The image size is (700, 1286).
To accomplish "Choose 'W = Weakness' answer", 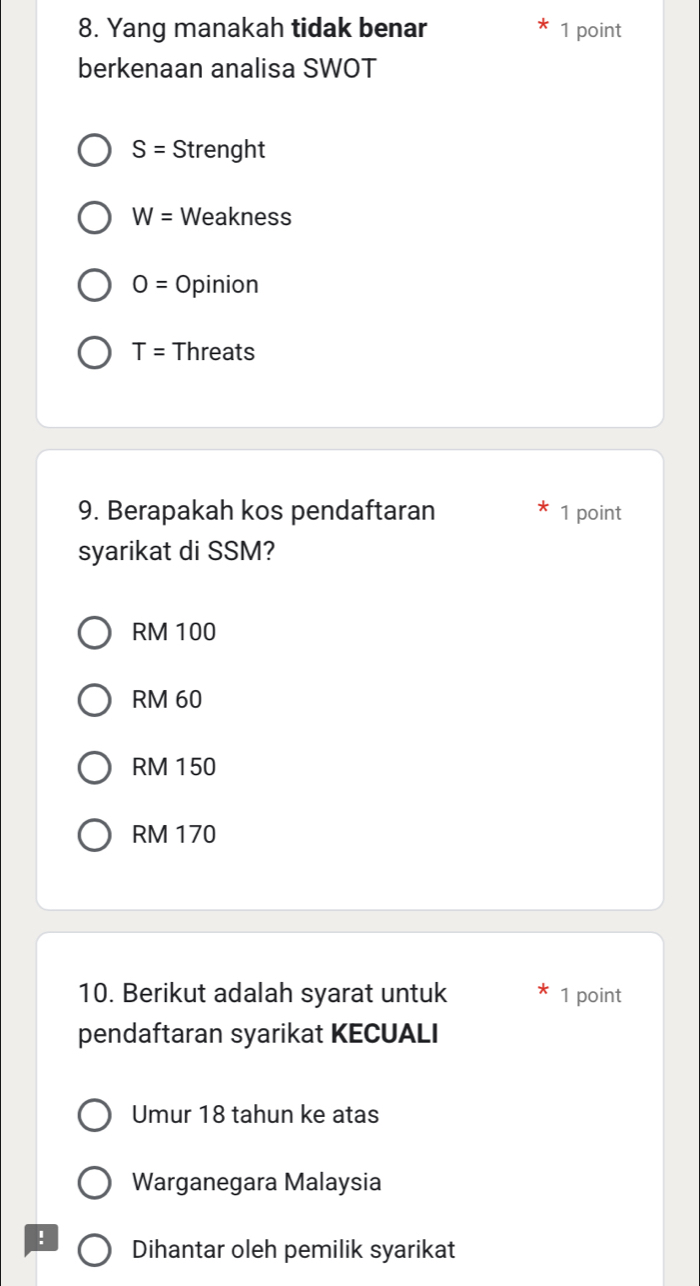I will [95, 218].
